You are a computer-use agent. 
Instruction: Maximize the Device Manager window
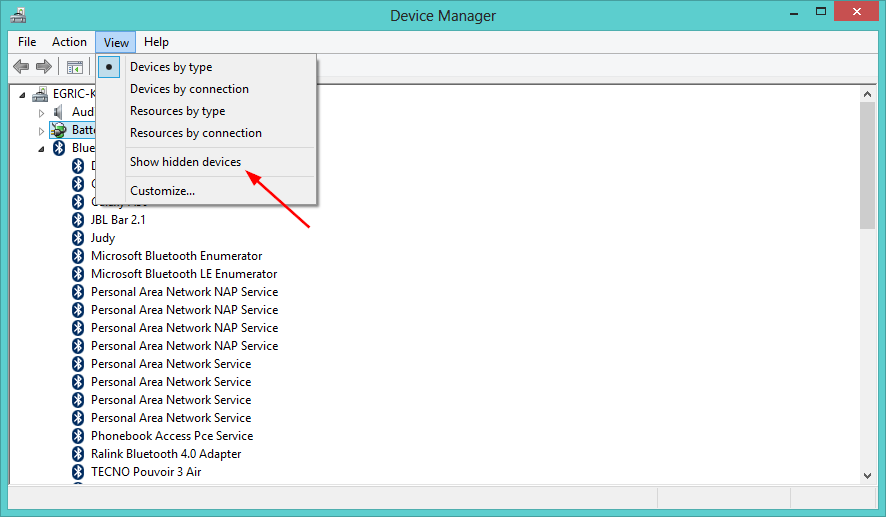tap(820, 12)
